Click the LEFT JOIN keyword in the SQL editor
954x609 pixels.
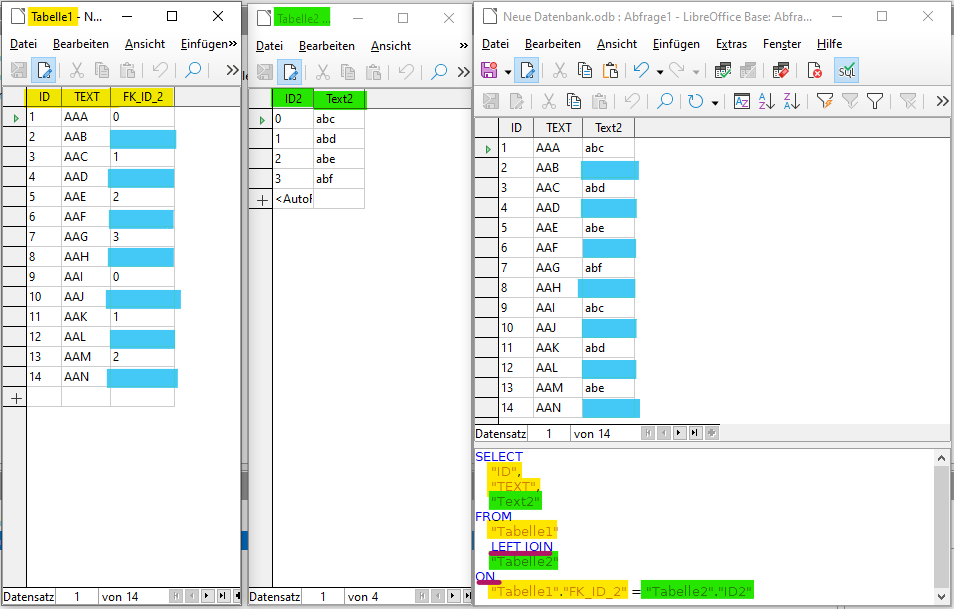[522, 546]
